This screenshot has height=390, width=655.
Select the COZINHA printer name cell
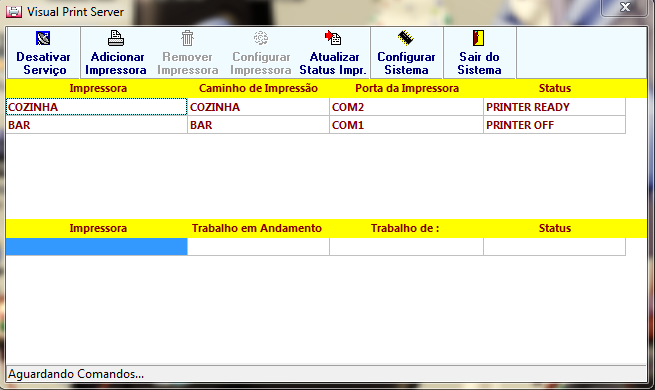(96, 107)
